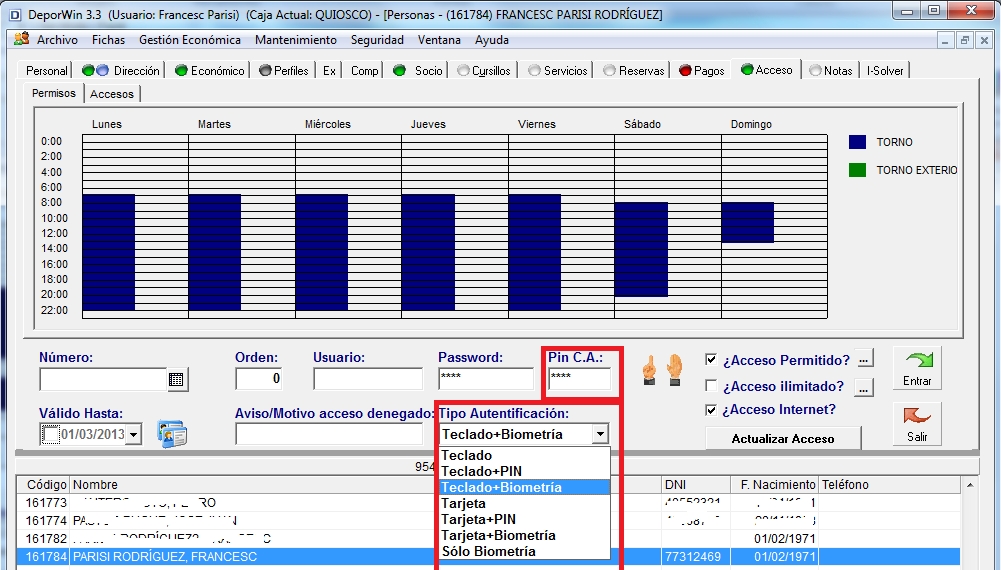Click the DNI column header
The image size is (1001, 570).
695,484
